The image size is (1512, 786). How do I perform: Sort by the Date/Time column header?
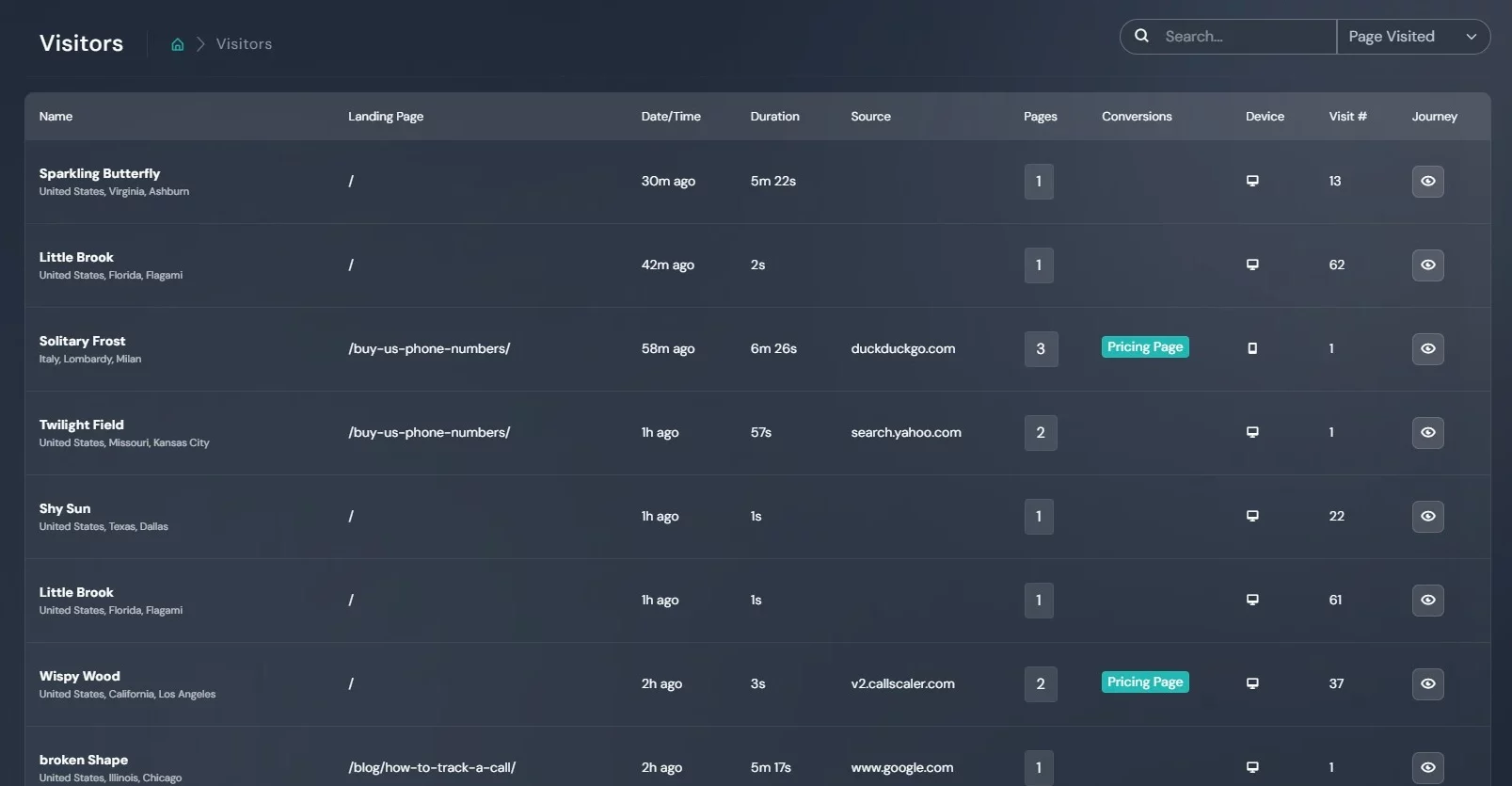click(671, 117)
